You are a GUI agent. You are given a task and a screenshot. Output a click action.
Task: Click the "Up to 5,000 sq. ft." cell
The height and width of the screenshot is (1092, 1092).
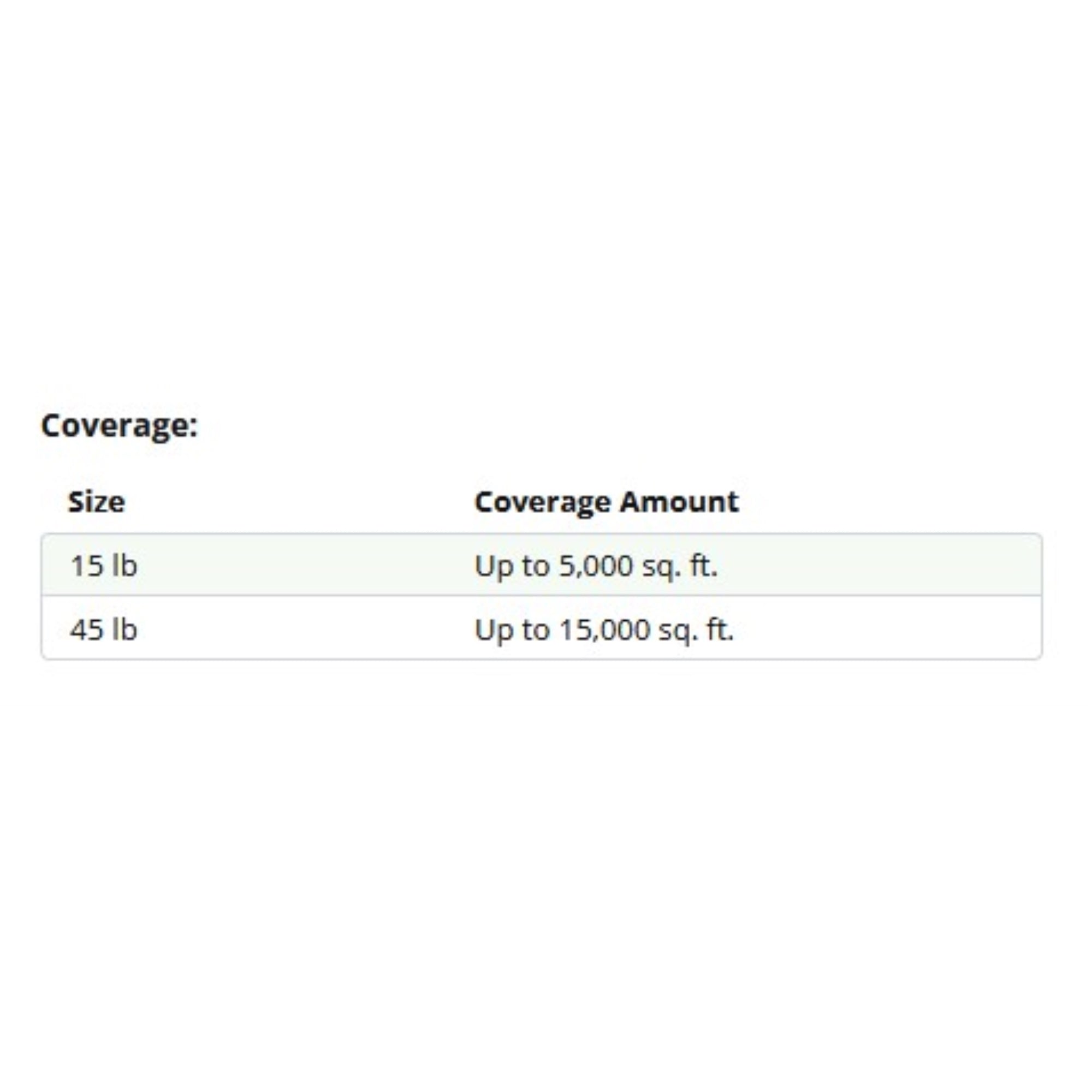tap(596, 566)
